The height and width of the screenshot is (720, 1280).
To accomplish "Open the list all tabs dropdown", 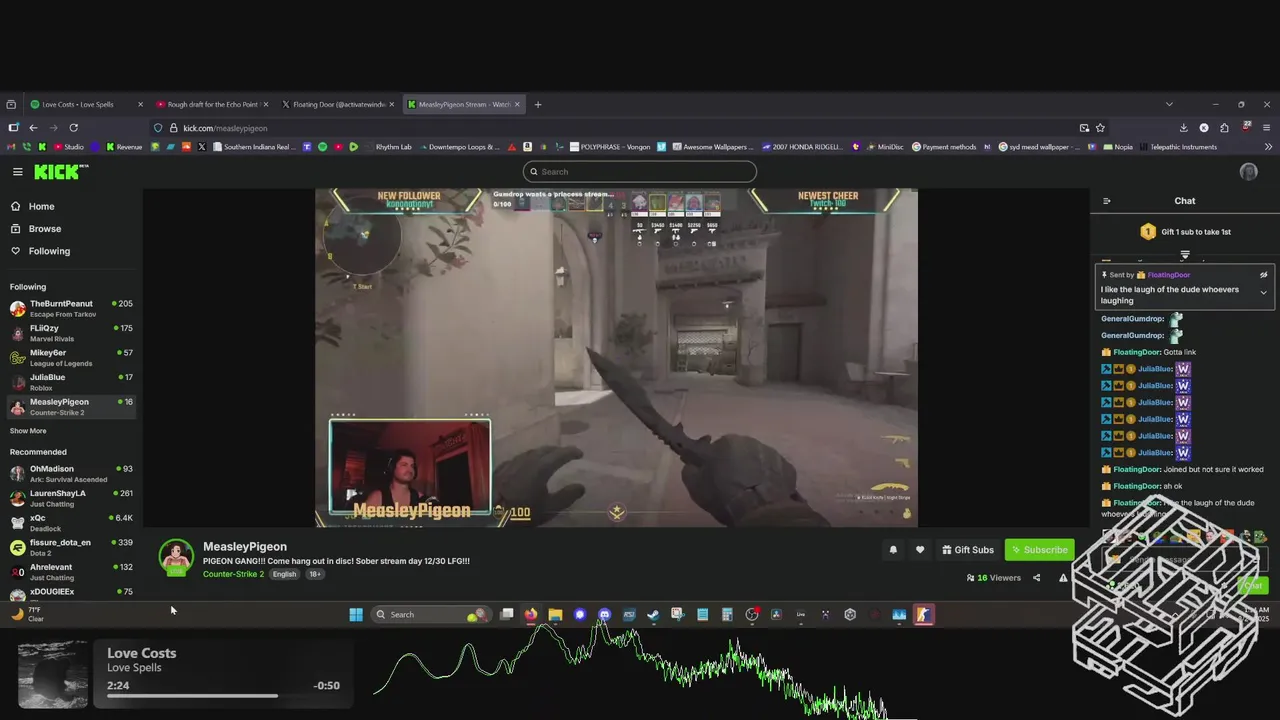I will 1169,104.
